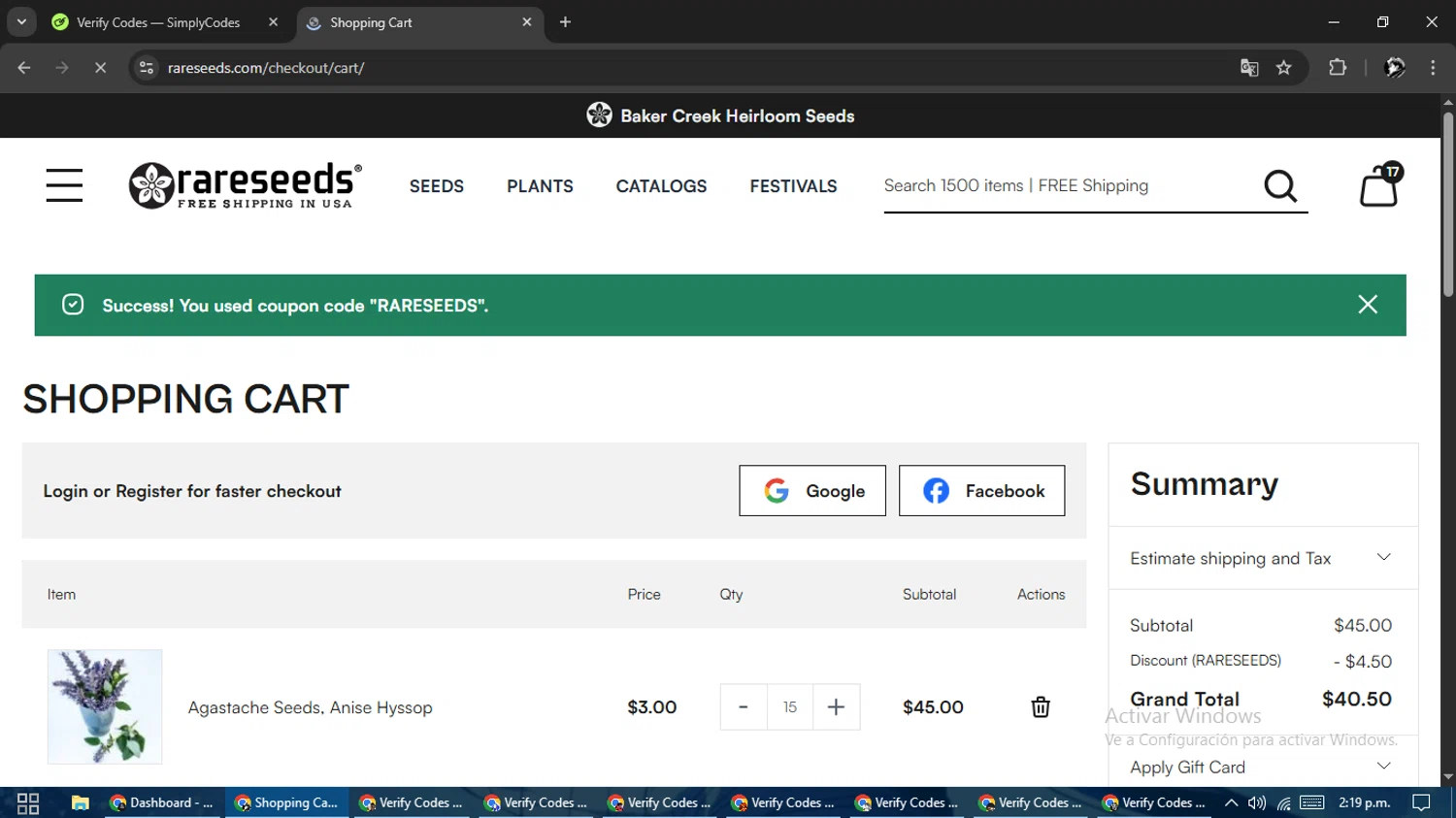Click the Subtotal $45.00 summary value
1456x818 pixels.
1363,625
